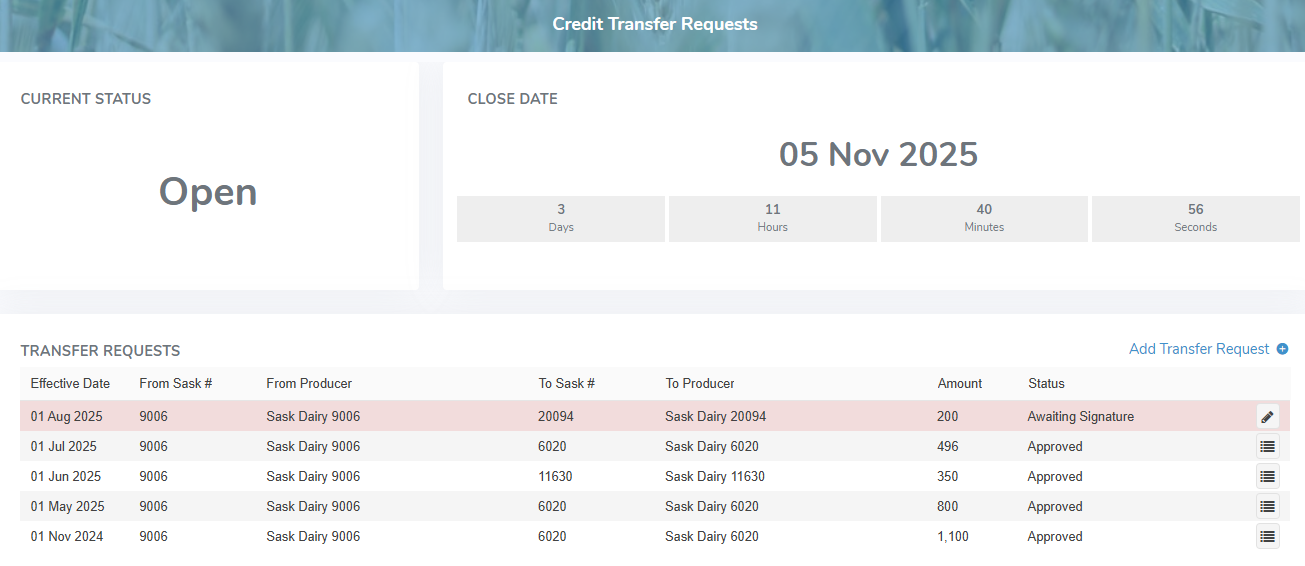Image resolution: width=1305 pixels, height=566 pixels.
Task: Click the pencil edit icon for the Awaiting Signature request
Action: tap(1267, 417)
